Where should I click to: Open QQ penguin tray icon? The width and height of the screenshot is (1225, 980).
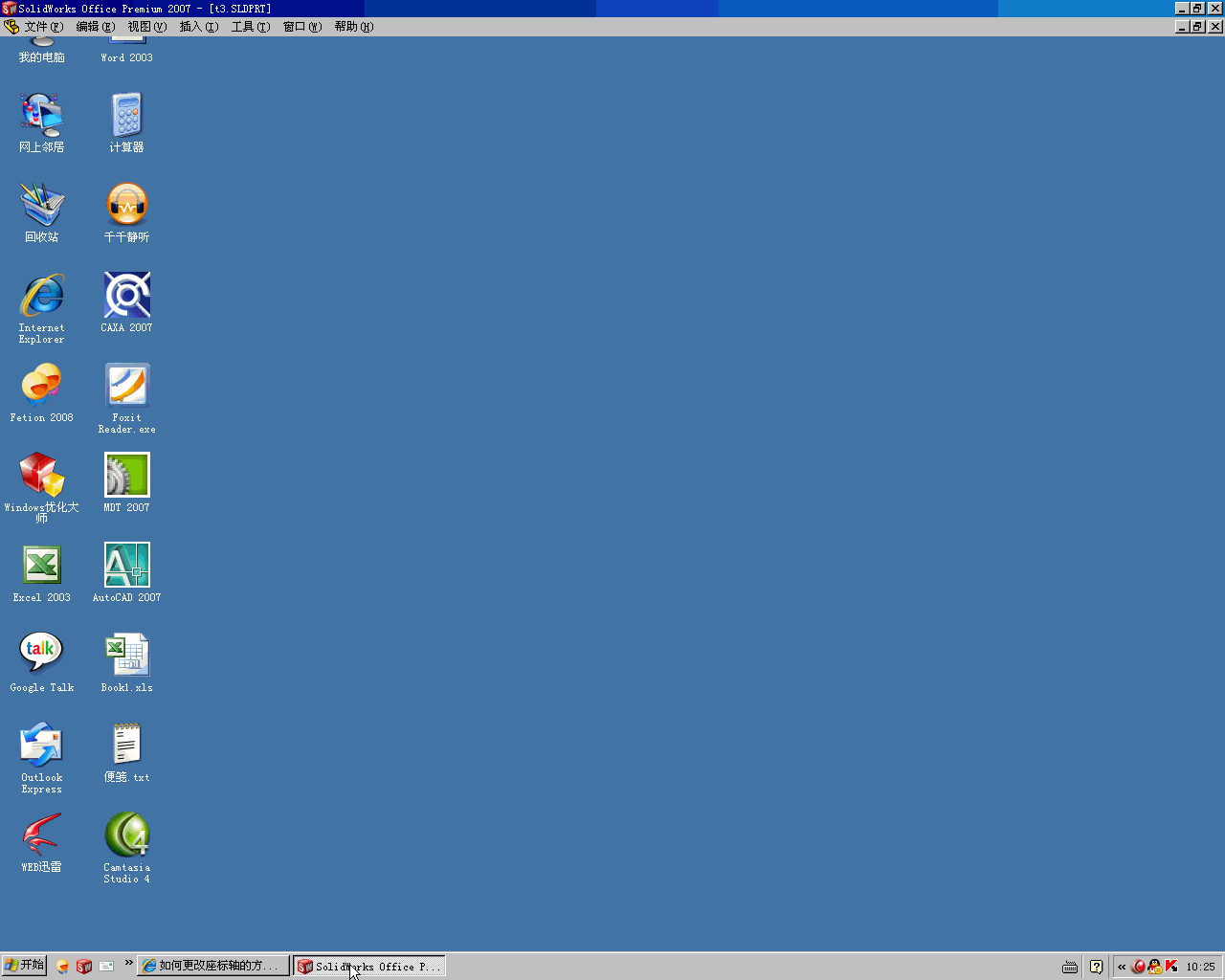pos(1155,967)
